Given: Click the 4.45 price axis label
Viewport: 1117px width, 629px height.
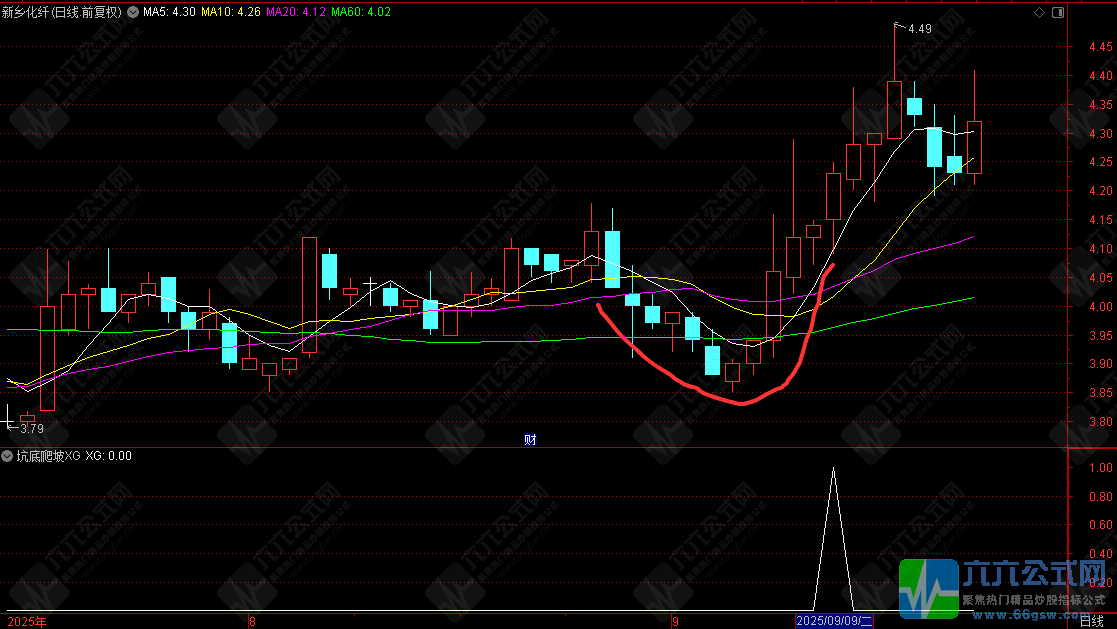Looking at the screenshot, I should 1101,47.
